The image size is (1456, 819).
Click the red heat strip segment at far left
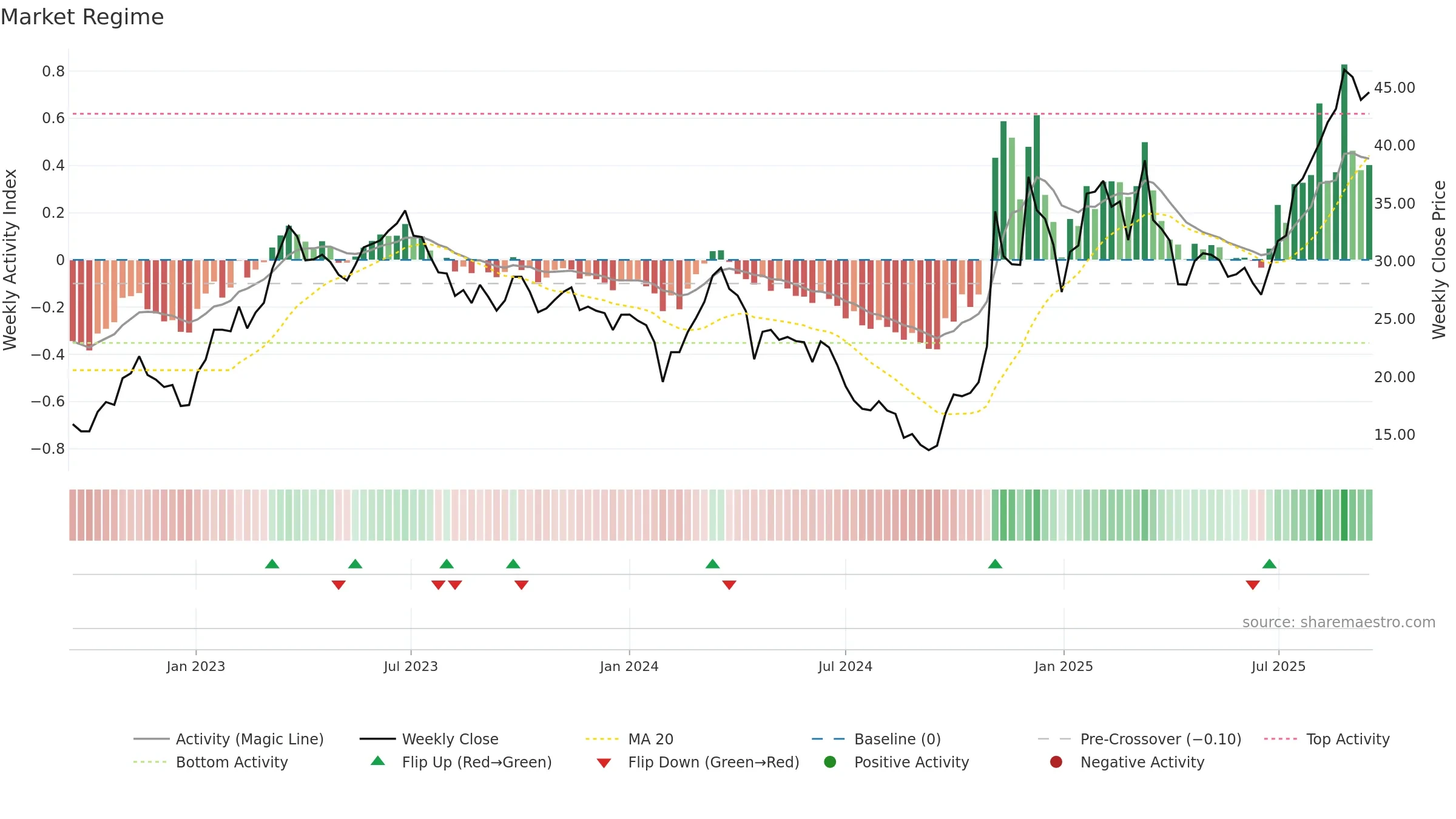pyautogui.click(x=73, y=515)
